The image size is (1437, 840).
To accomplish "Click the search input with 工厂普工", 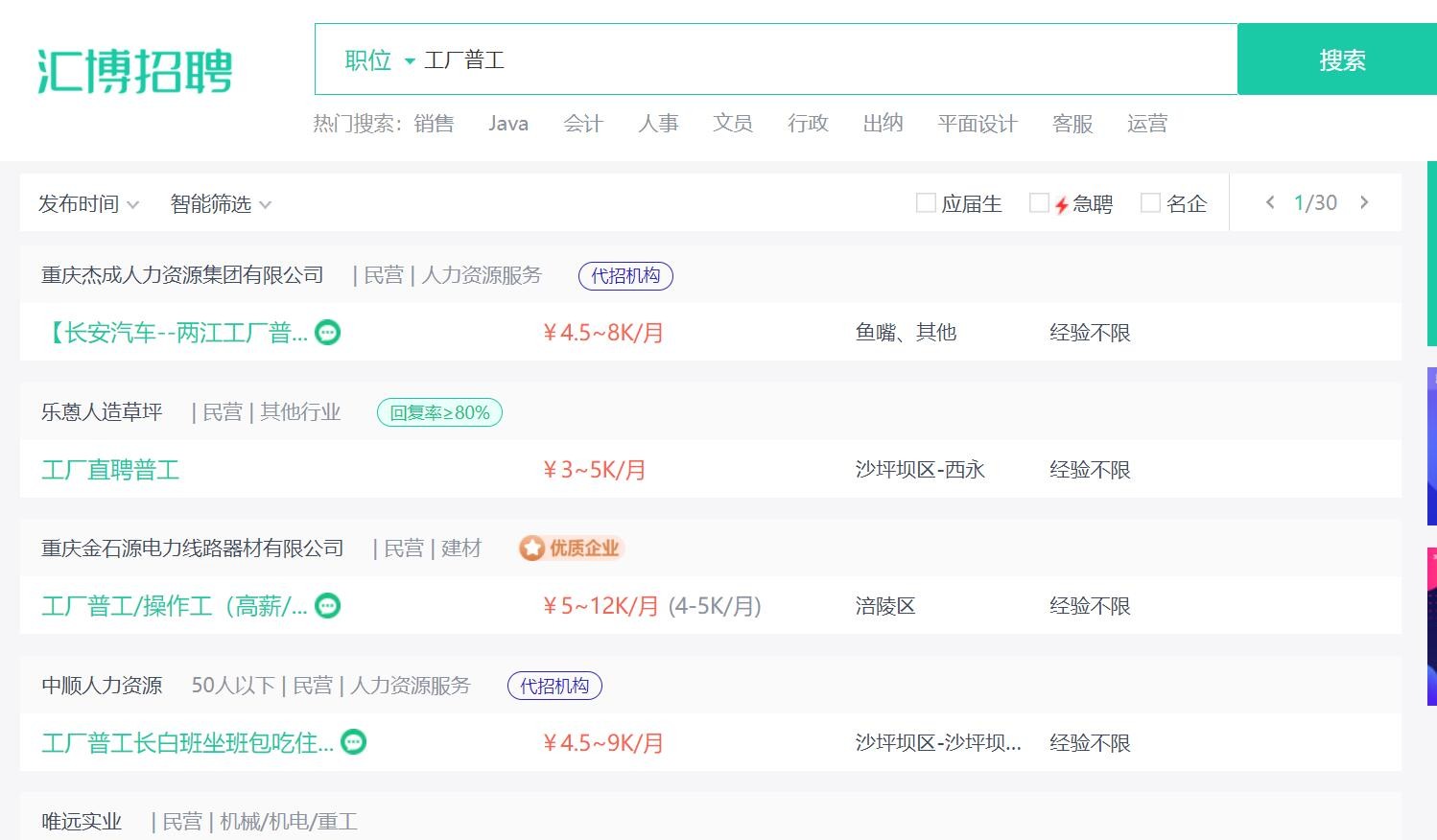I will tap(825, 60).
